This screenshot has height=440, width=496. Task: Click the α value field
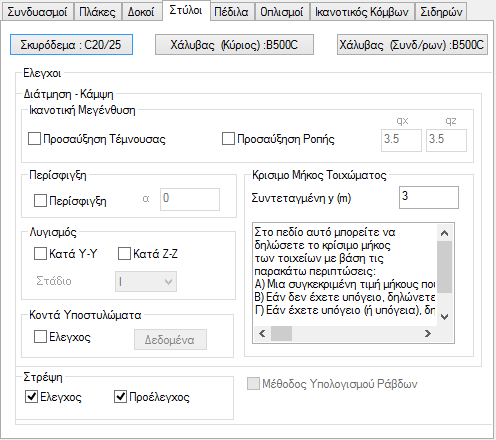click(x=190, y=199)
